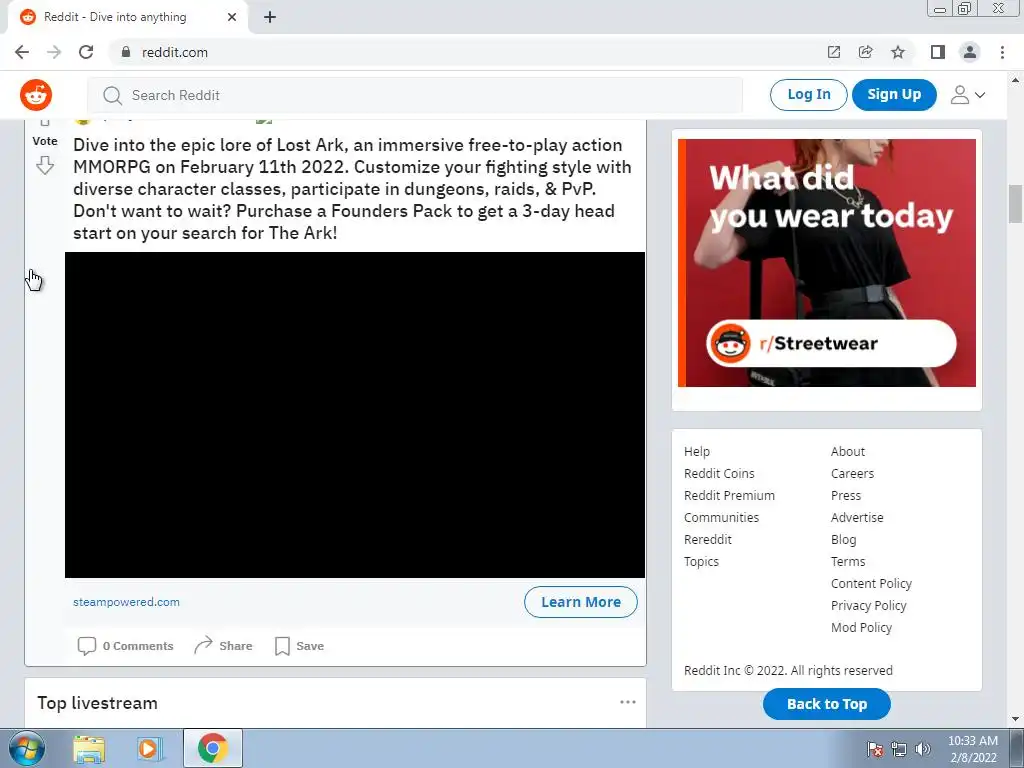
Task: Click the scrollbar down arrow
Action: click(1015, 719)
